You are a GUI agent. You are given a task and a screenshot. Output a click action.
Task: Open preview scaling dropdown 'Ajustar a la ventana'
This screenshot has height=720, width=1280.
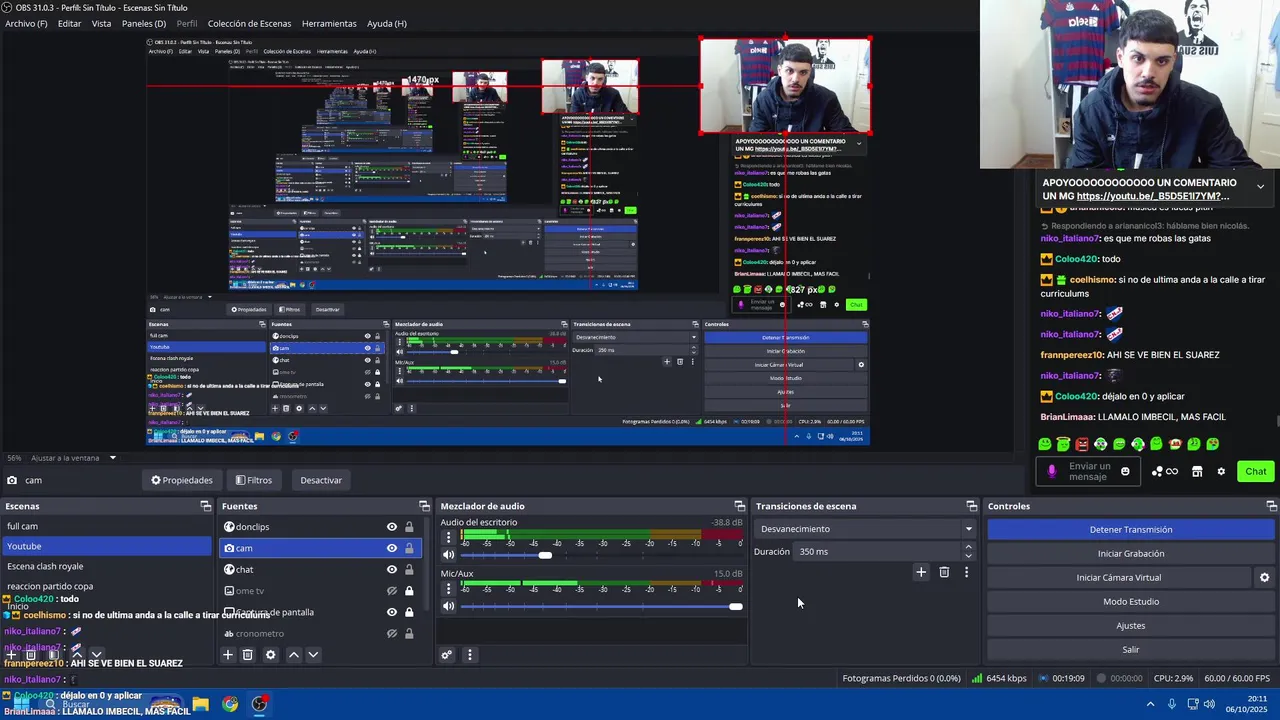point(74,458)
